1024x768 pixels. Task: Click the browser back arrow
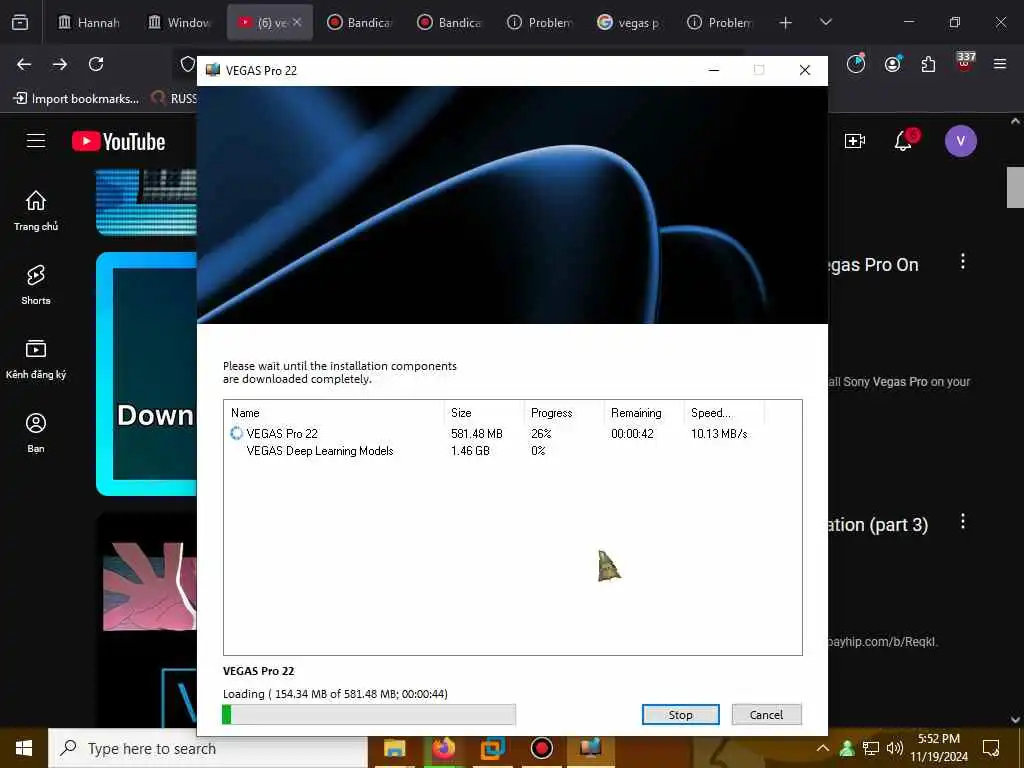pos(24,64)
